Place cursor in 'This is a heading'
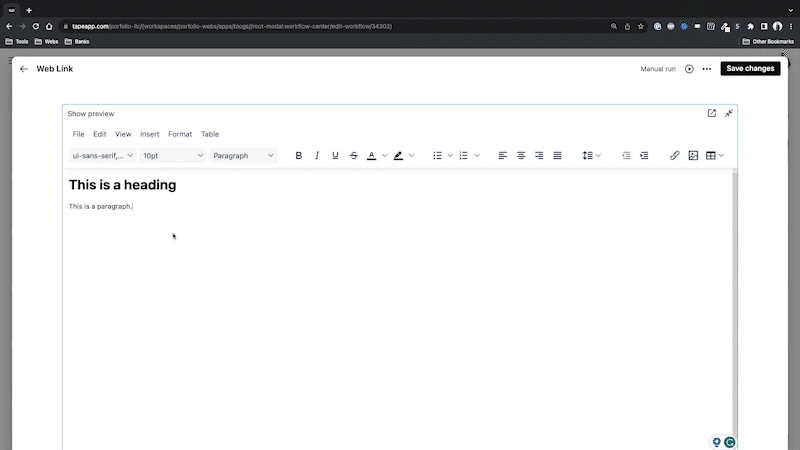Screen dimensions: 800x450 122,185
